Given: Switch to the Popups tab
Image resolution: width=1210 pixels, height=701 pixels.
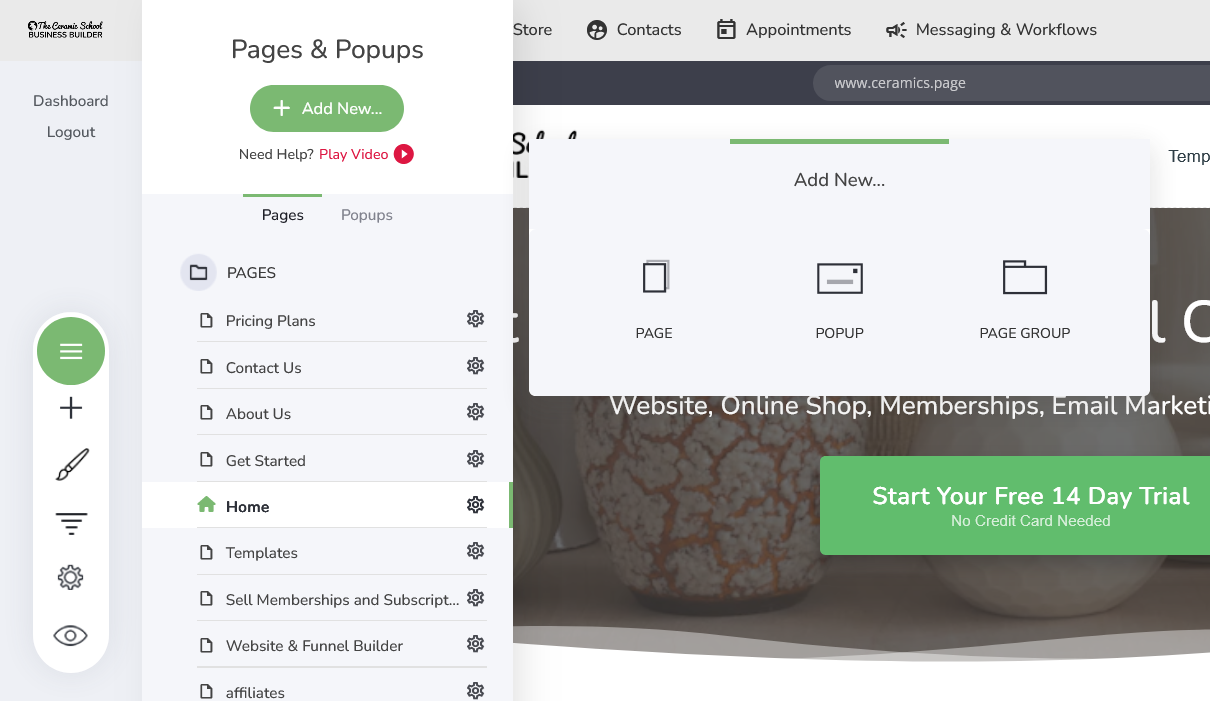Looking at the screenshot, I should pyautogui.click(x=367, y=215).
